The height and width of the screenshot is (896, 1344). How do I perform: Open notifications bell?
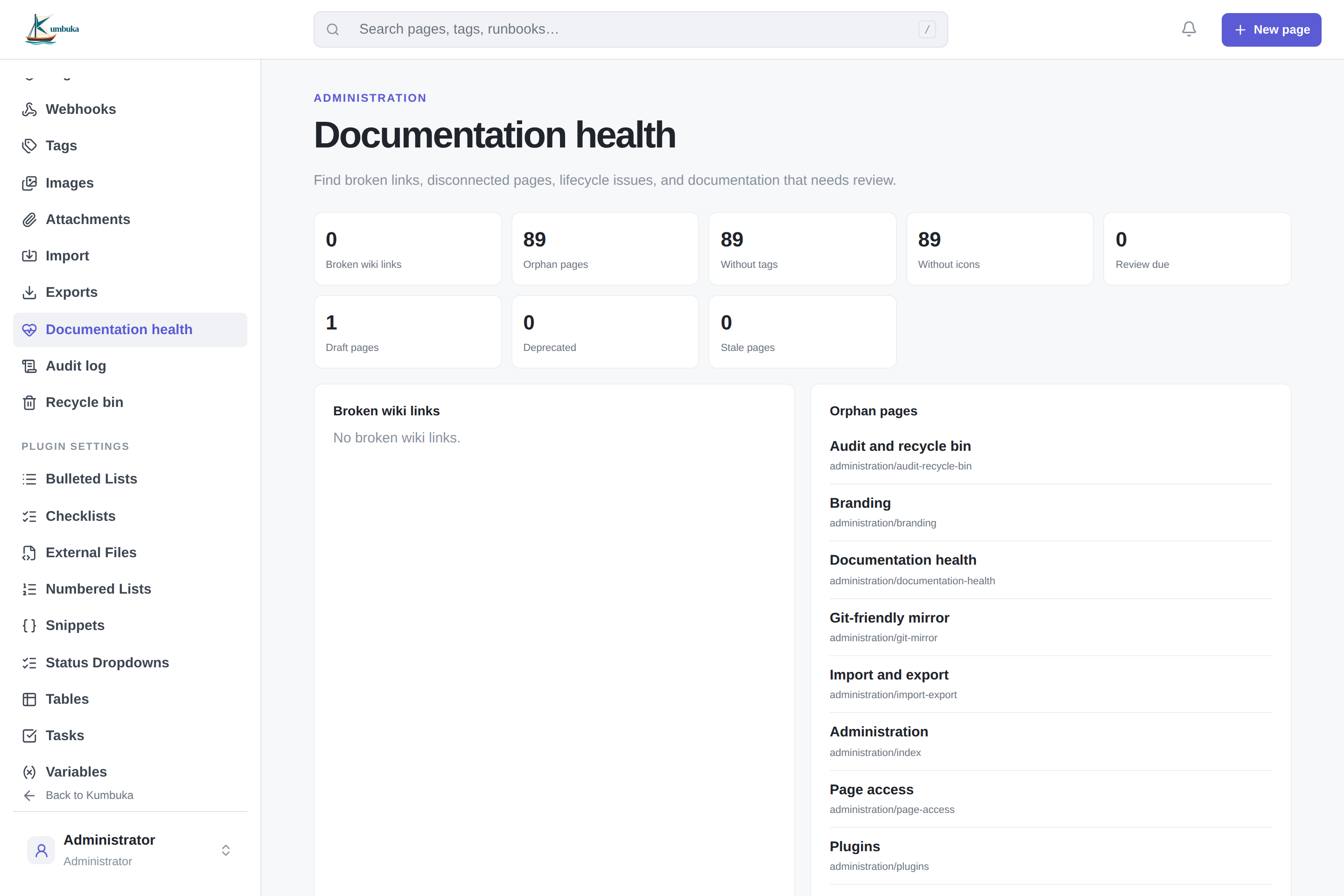(x=1189, y=29)
